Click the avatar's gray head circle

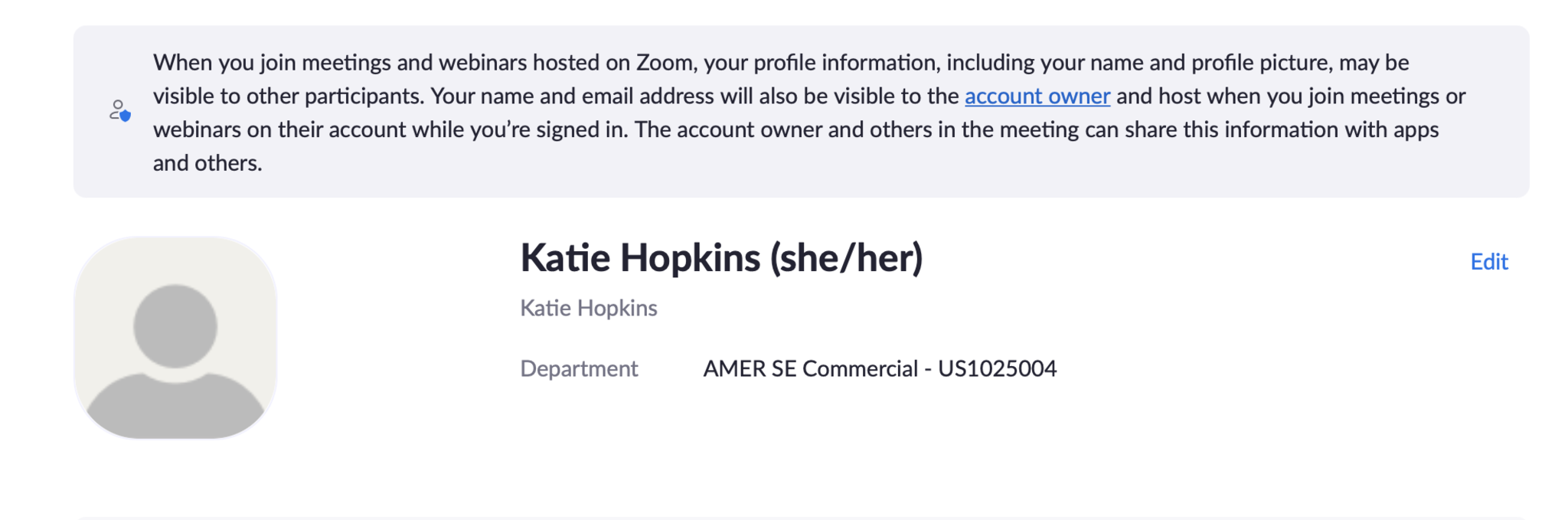click(175, 326)
